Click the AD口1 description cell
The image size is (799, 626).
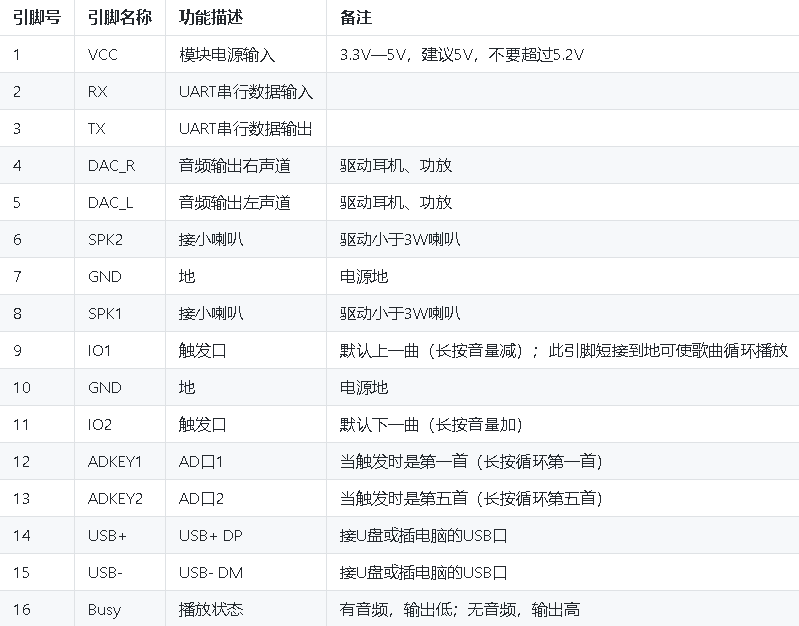[x=201, y=462]
